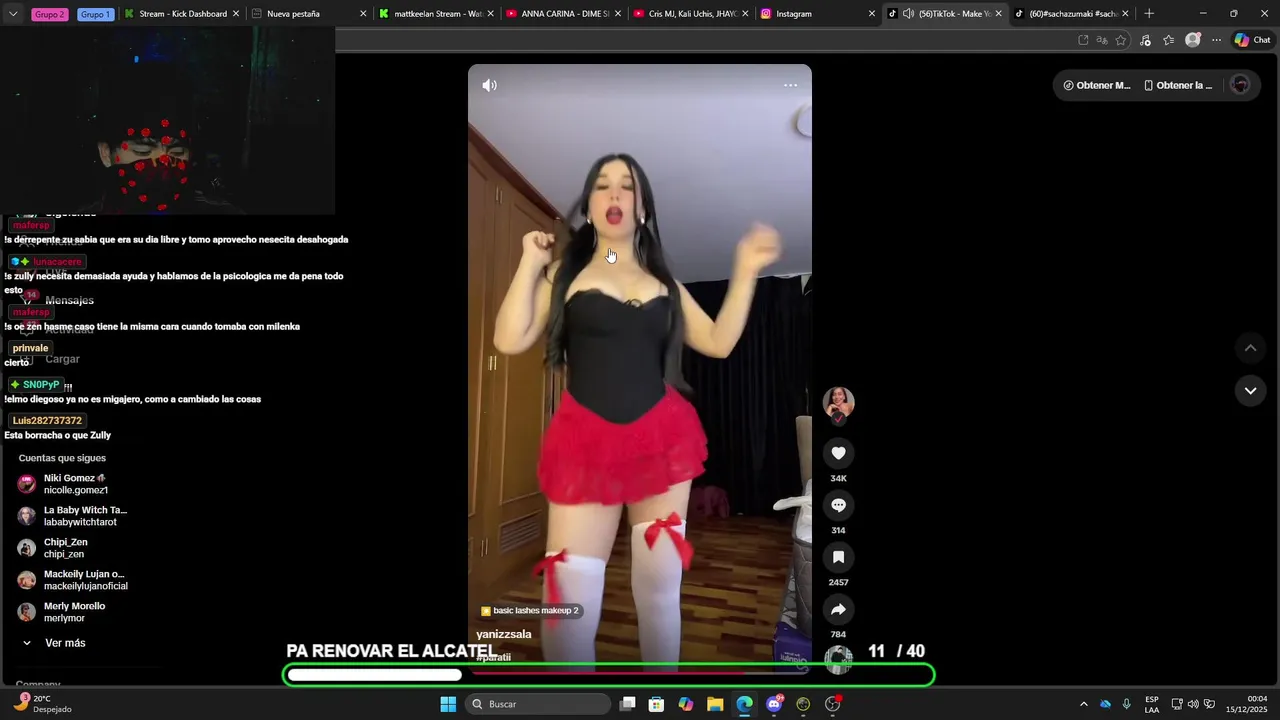Open the Grupo 2 tab group

[49, 14]
